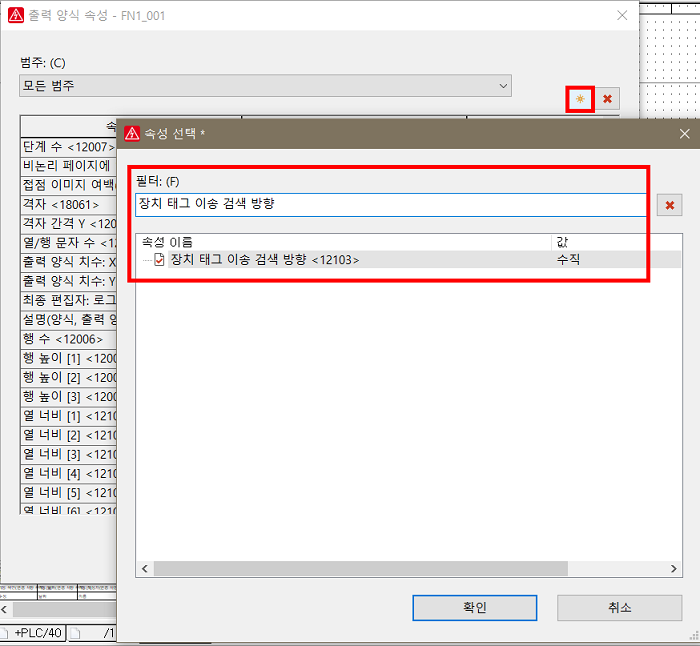Select the 비논리 페이지에 row
This screenshot has height=646, width=700.
(69, 166)
